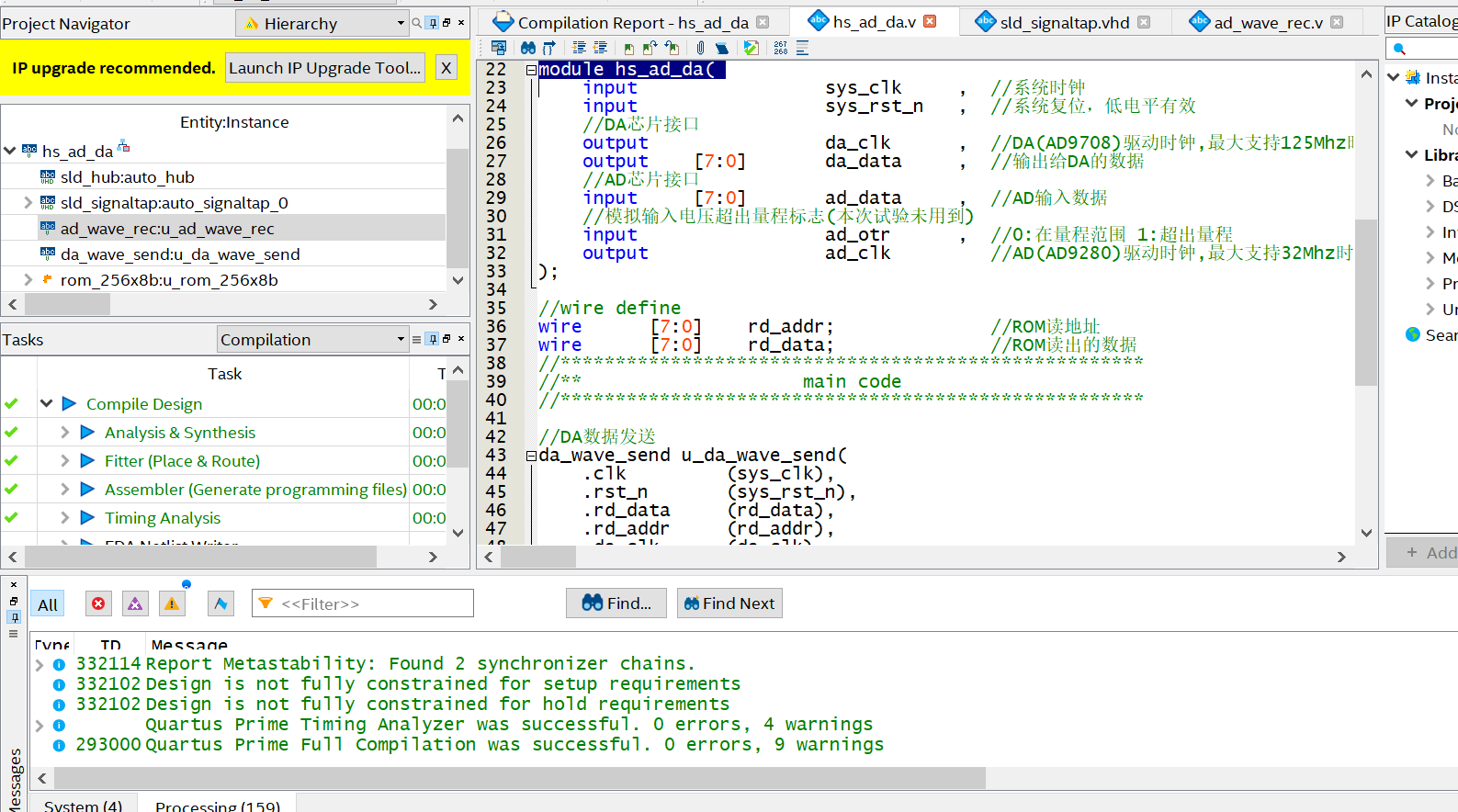Jump to next bookmark icon
Image resolution: width=1458 pixels, height=812 pixels.
[650, 48]
